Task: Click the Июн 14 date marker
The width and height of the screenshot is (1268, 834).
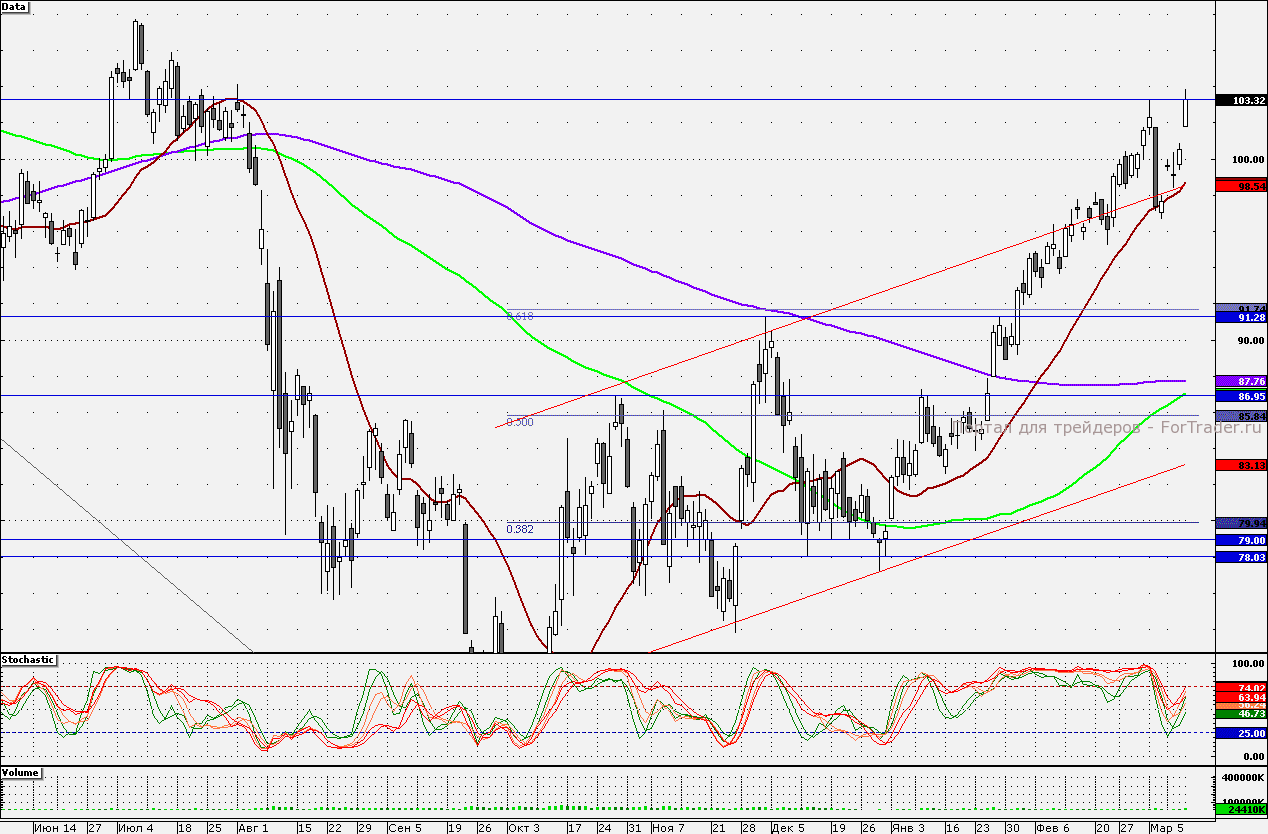Action: click(x=55, y=828)
